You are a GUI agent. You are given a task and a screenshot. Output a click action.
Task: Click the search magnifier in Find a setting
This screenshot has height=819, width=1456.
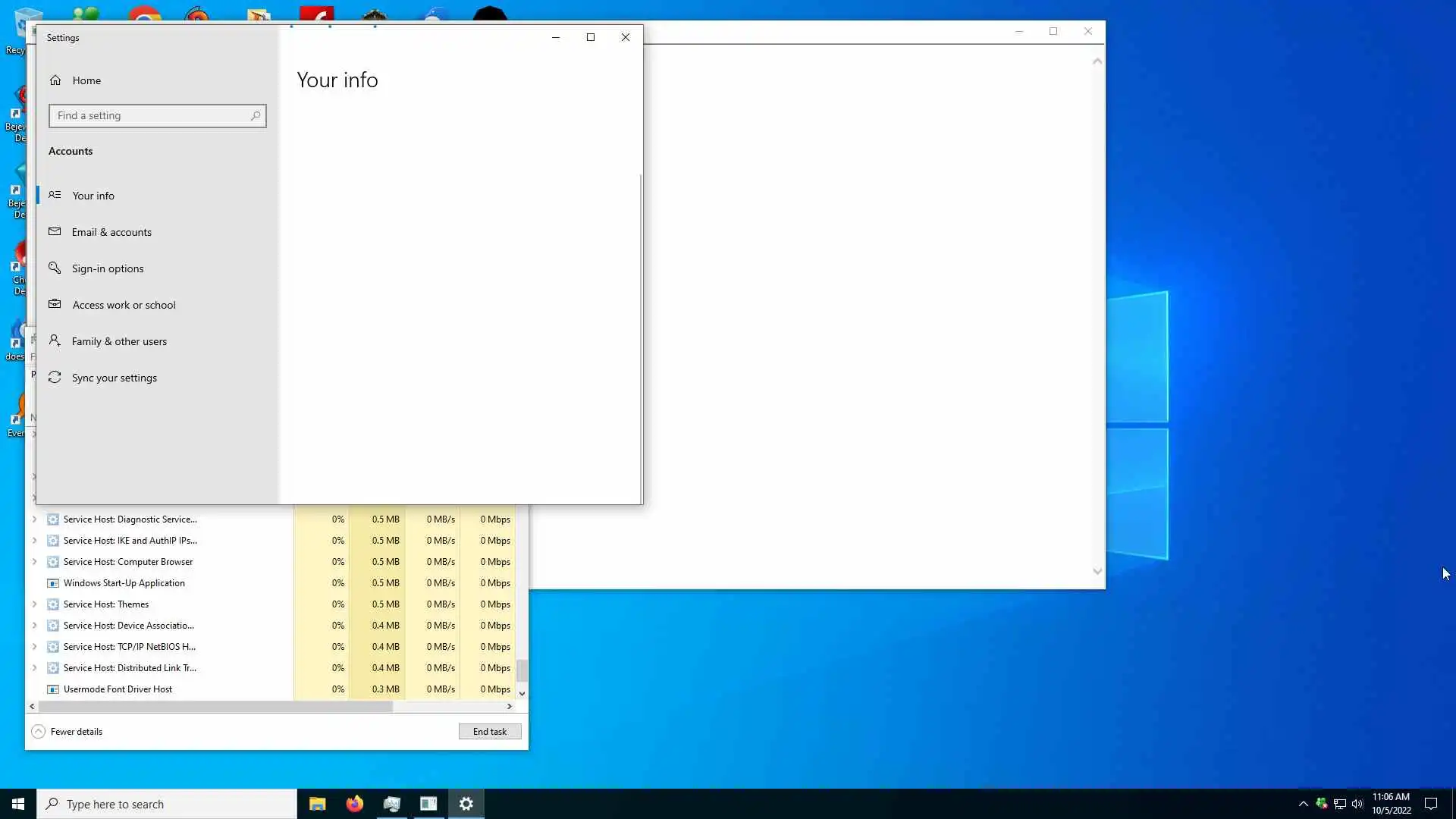click(x=256, y=116)
